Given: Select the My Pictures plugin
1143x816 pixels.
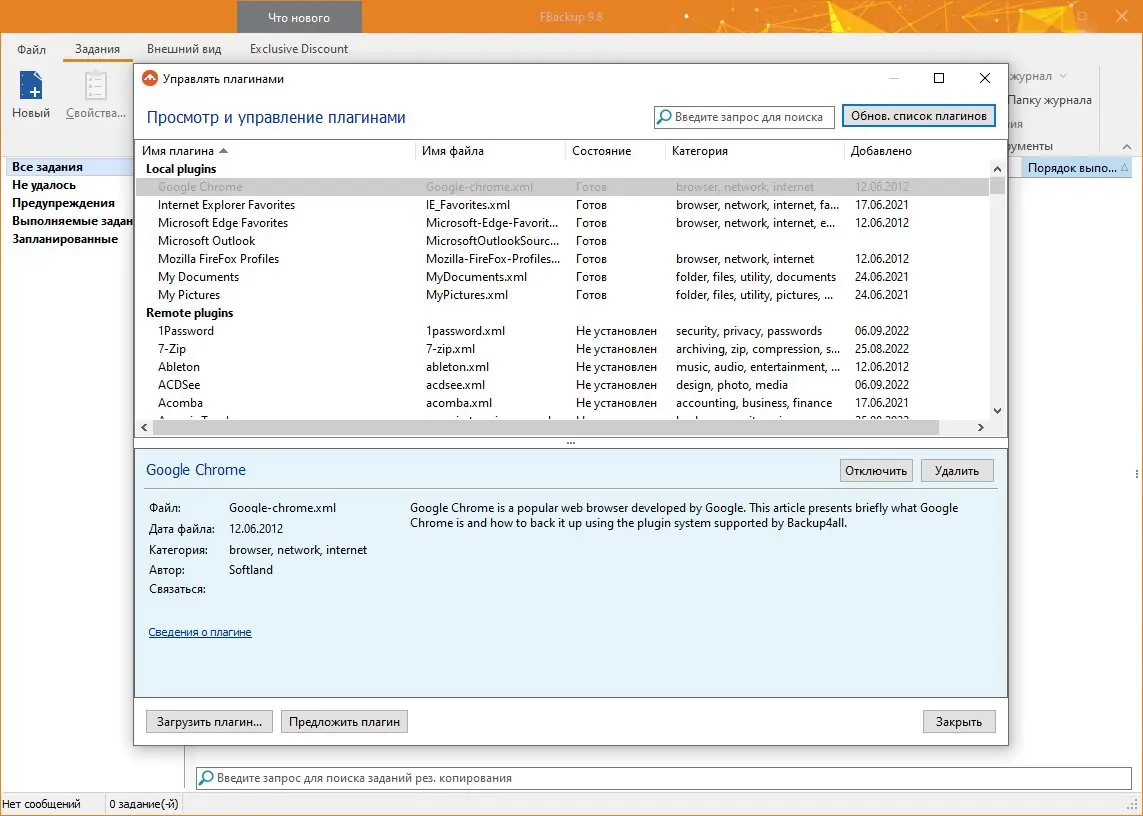Looking at the screenshot, I should [x=562, y=295].
